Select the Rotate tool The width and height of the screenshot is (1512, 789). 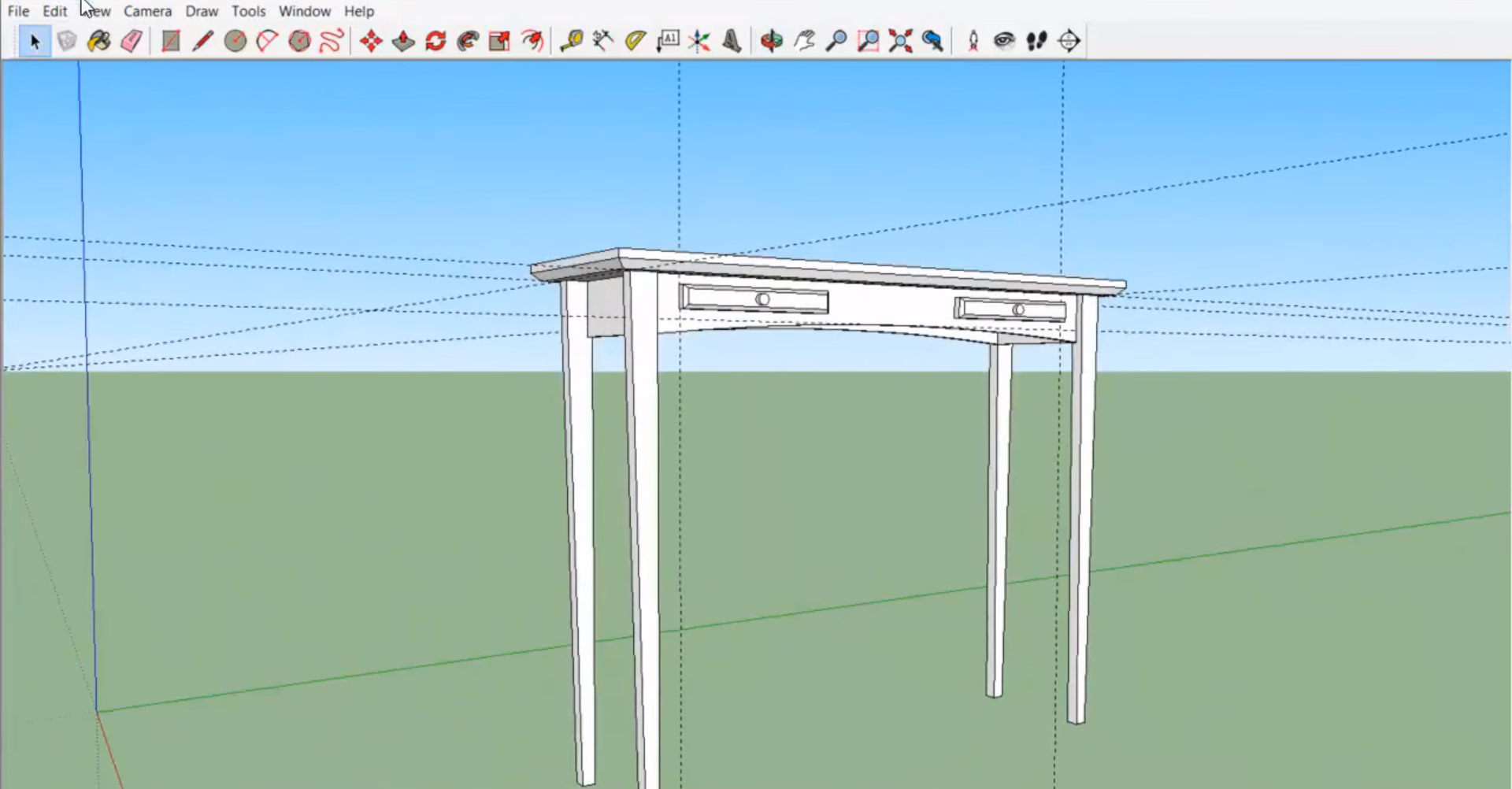pyautogui.click(x=435, y=41)
